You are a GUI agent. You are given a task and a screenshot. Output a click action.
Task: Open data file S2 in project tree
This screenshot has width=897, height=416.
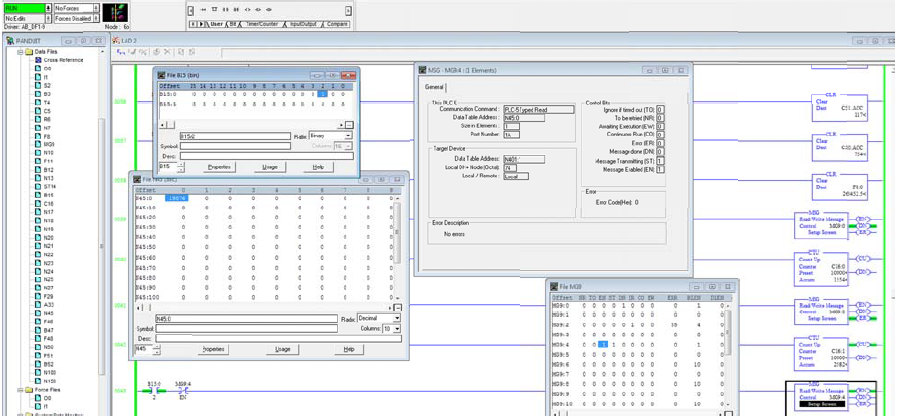click(x=43, y=85)
